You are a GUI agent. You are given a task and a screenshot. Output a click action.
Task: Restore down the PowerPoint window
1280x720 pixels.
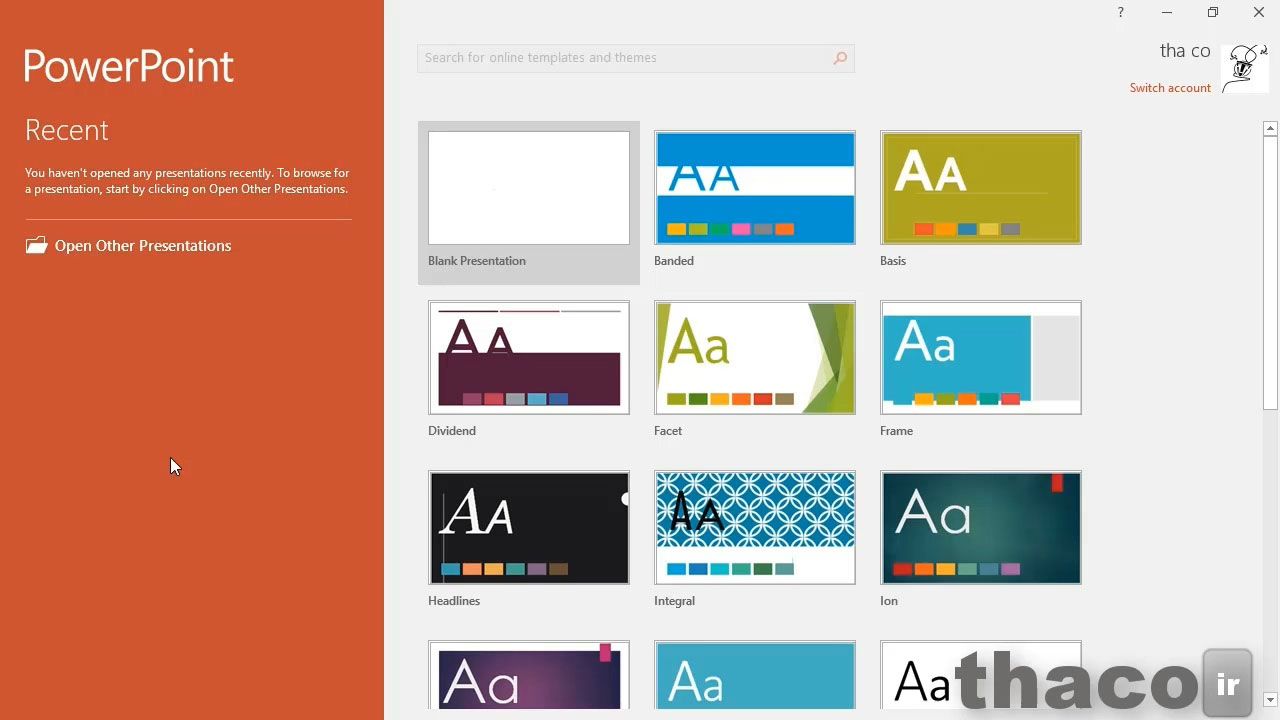click(1212, 12)
